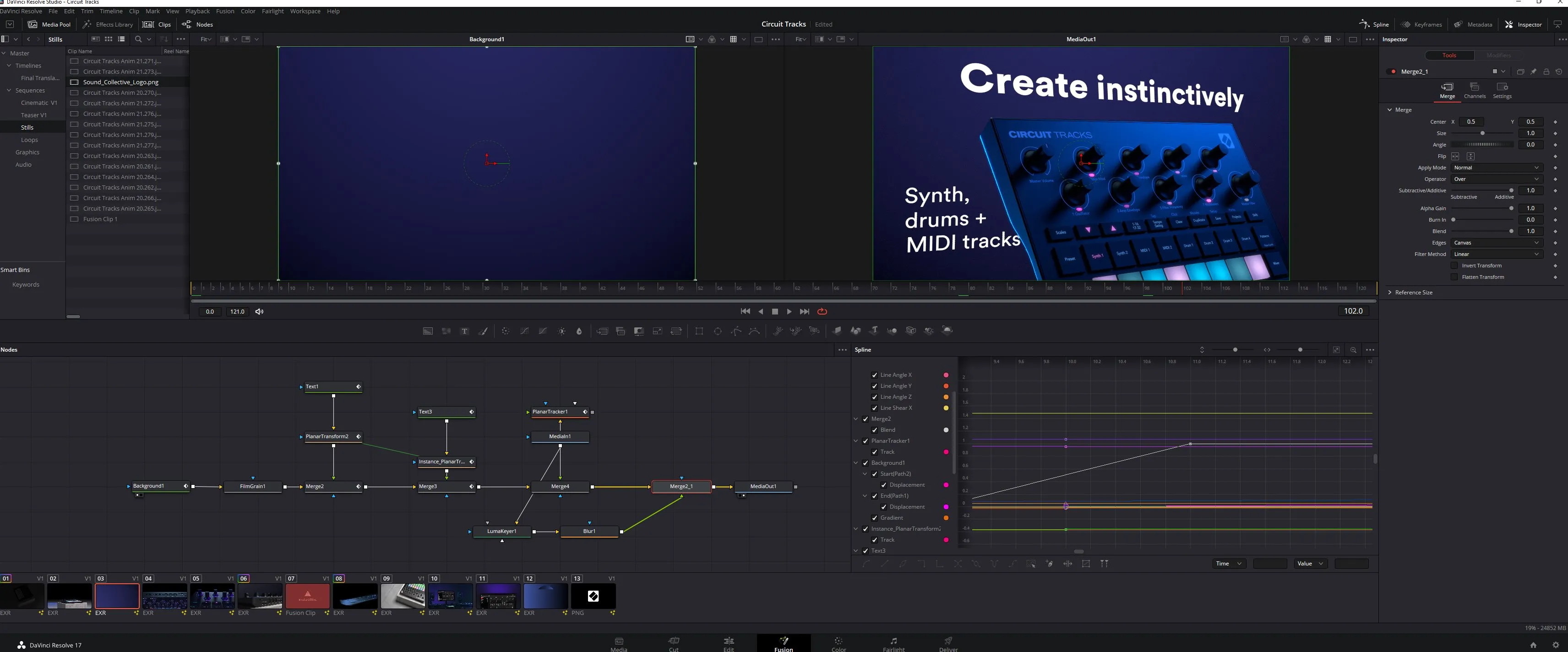
Task: Toggle the Effects Library panel
Action: point(108,24)
